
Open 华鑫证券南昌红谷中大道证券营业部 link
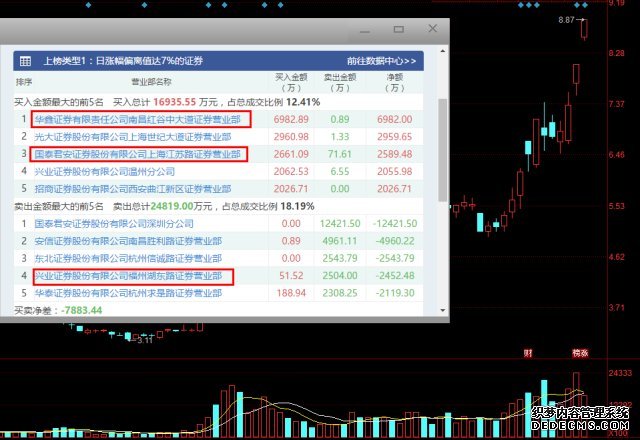pos(135,119)
